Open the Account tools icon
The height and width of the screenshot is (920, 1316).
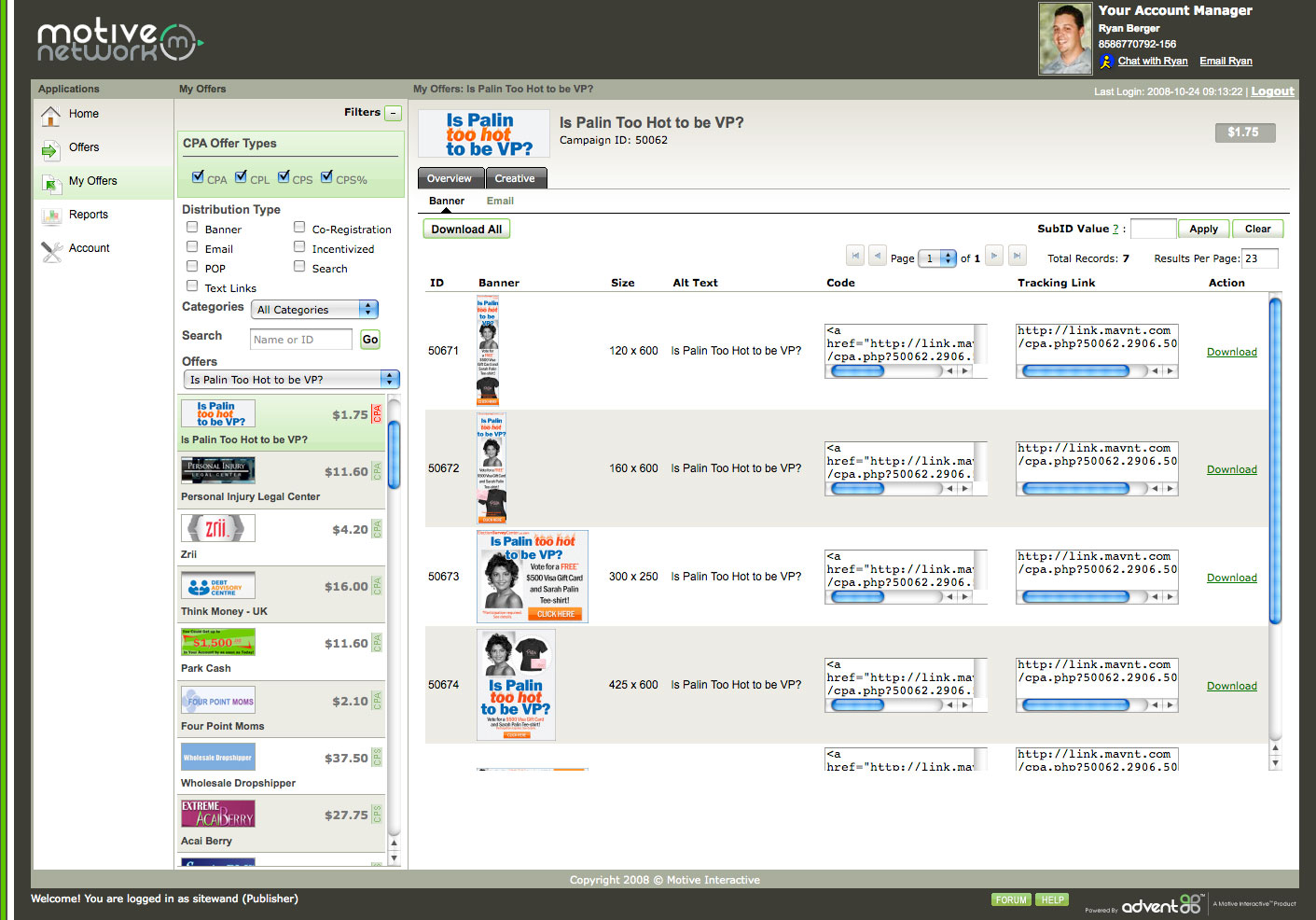(50, 249)
